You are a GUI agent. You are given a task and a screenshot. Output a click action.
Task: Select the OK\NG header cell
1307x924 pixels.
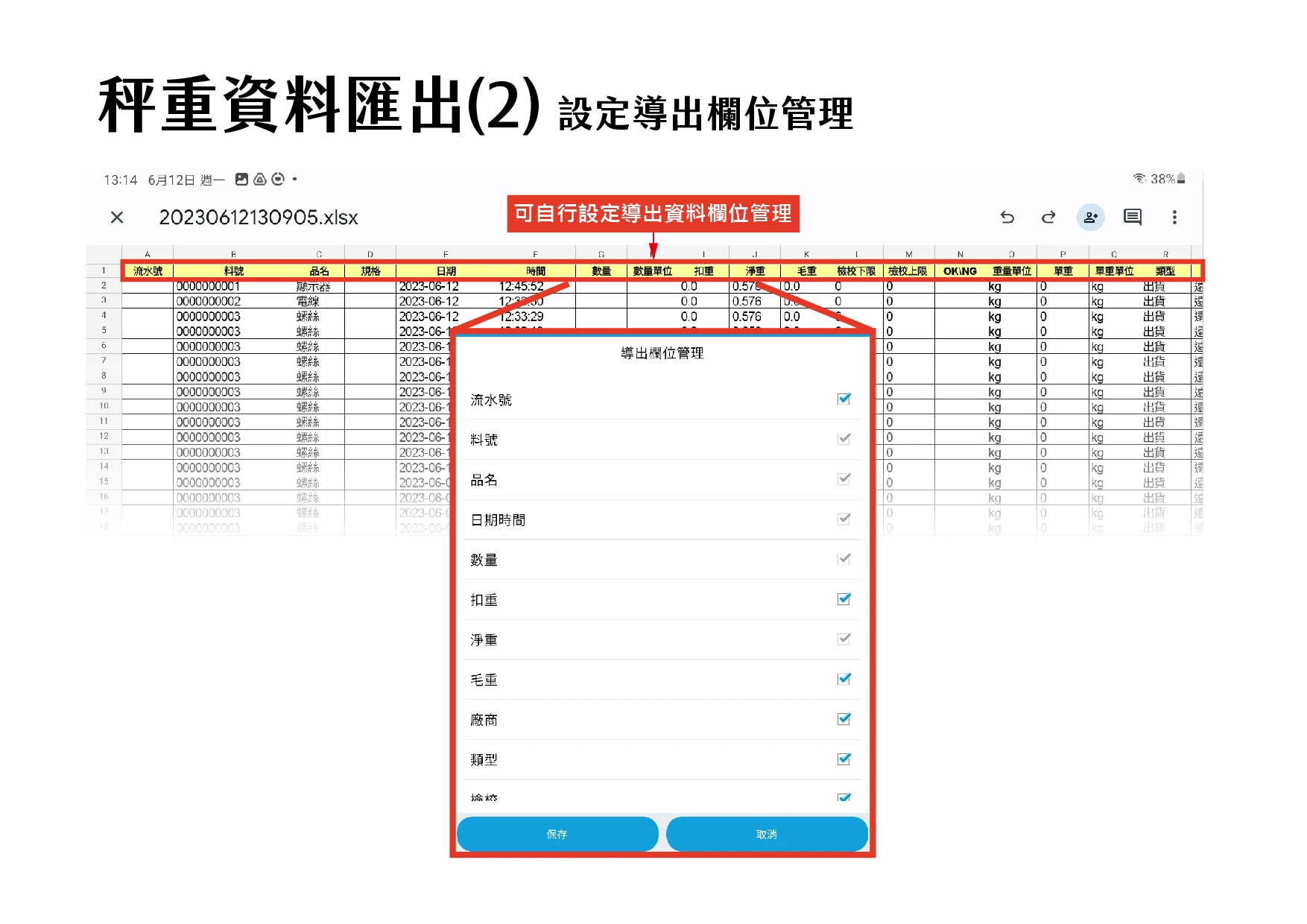point(960,271)
